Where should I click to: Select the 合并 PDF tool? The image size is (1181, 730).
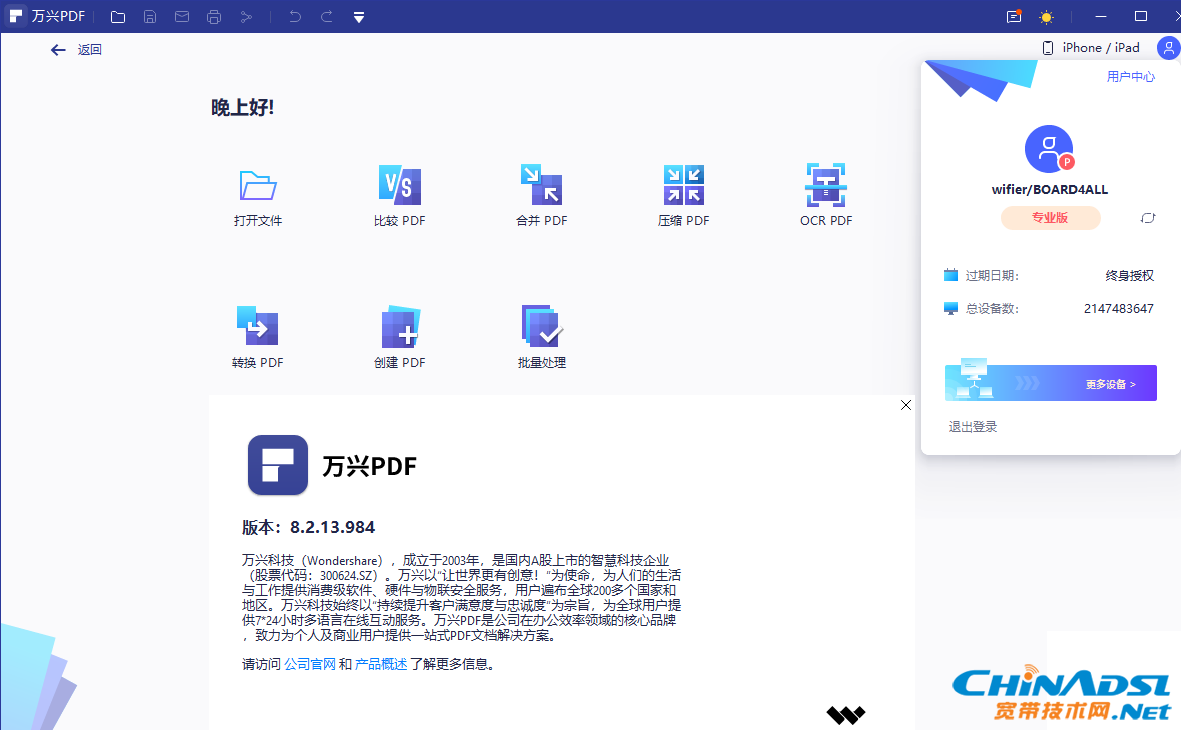coord(541,186)
